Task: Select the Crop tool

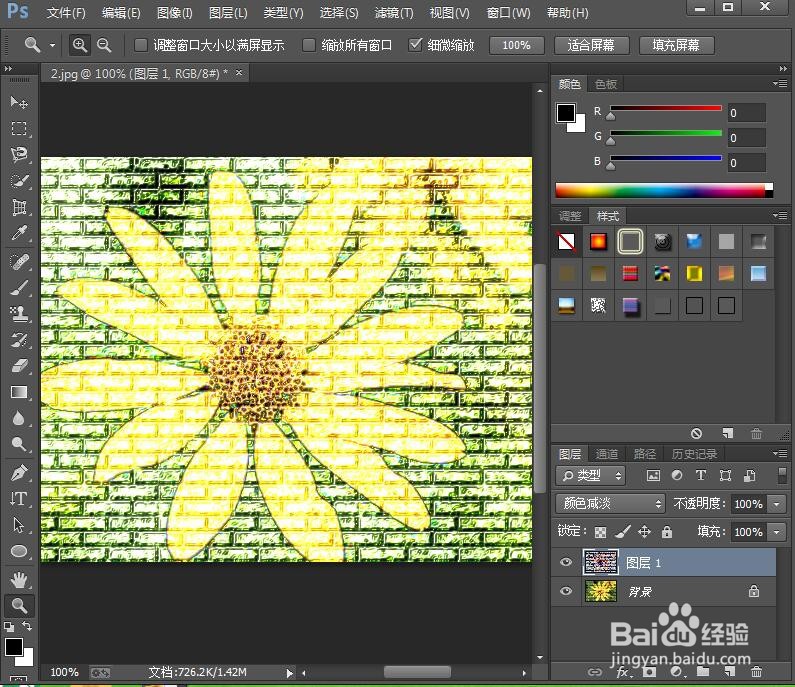Action: 19,207
